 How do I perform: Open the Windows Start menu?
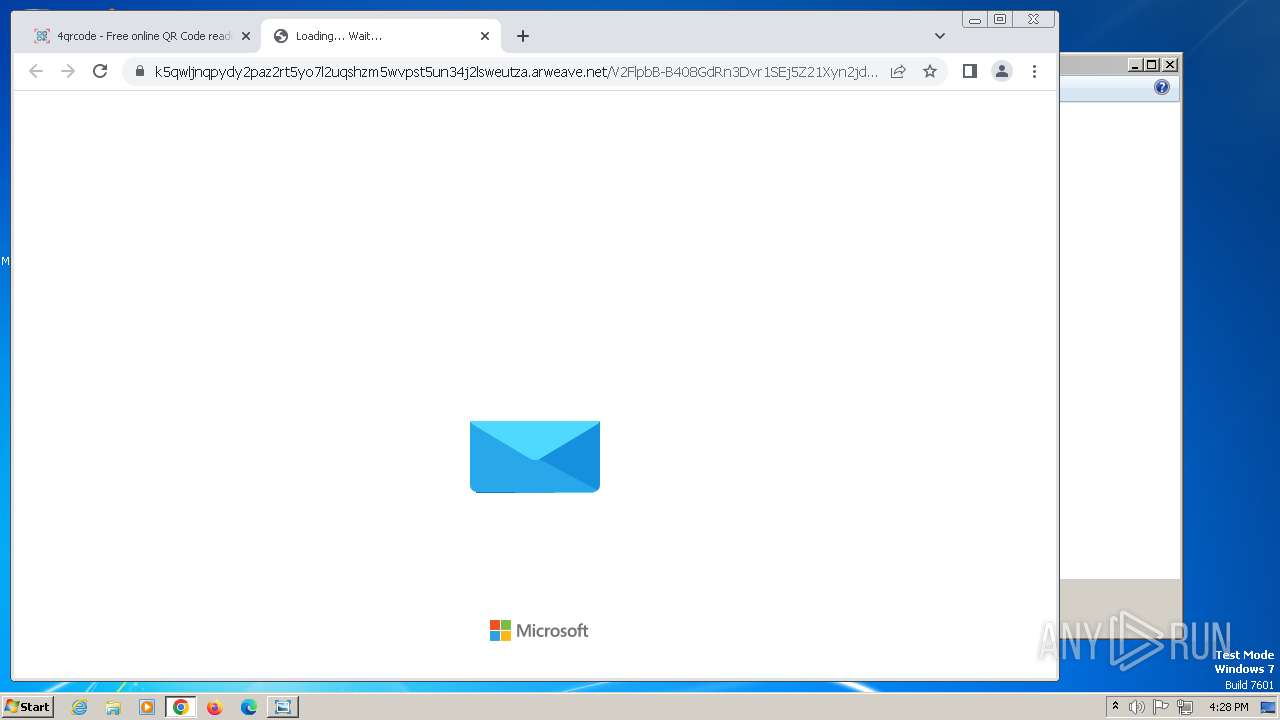[27, 707]
